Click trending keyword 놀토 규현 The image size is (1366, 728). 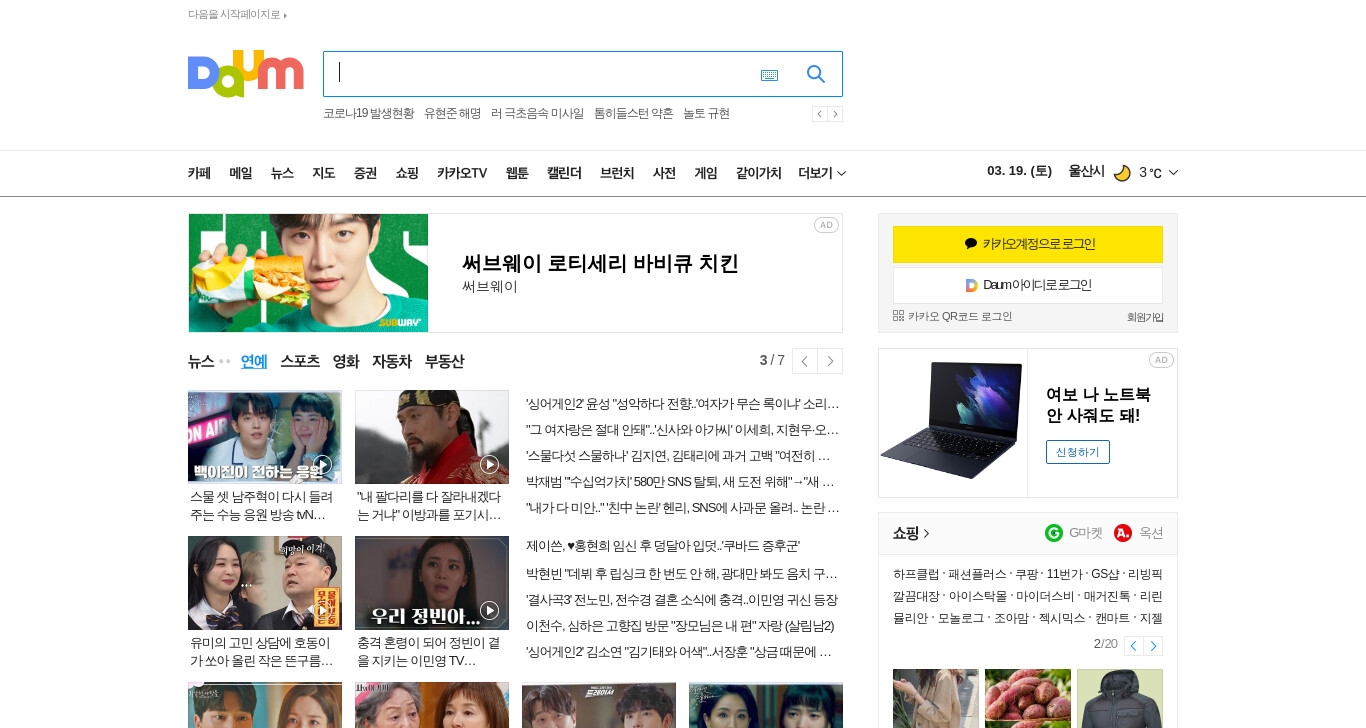(x=706, y=114)
